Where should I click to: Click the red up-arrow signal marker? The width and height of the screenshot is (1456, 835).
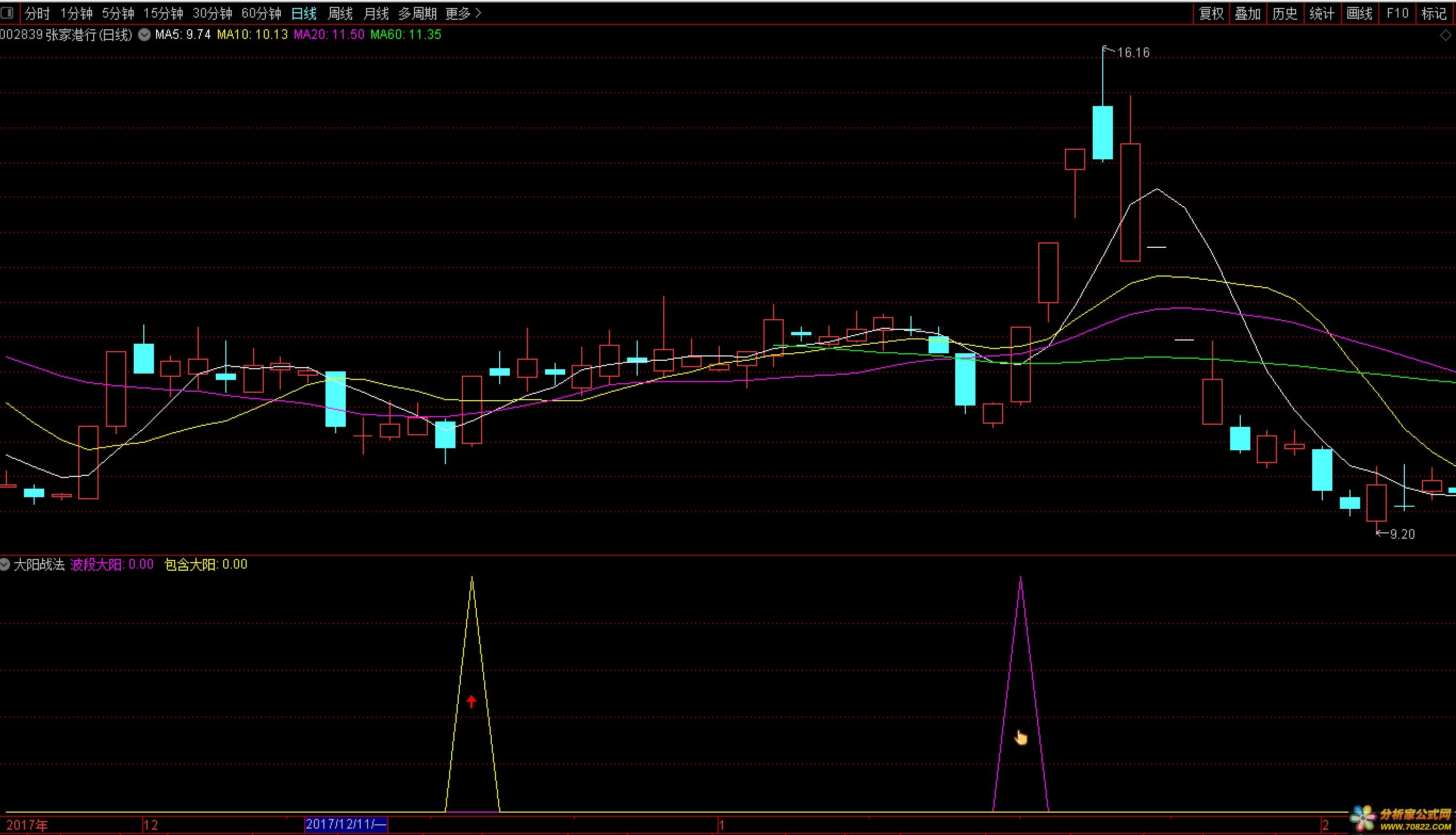click(471, 701)
